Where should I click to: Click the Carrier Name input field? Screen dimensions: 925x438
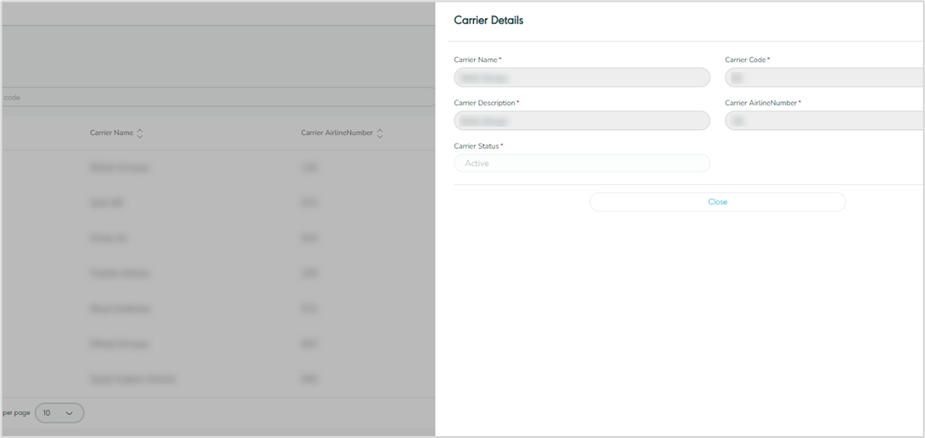point(581,77)
